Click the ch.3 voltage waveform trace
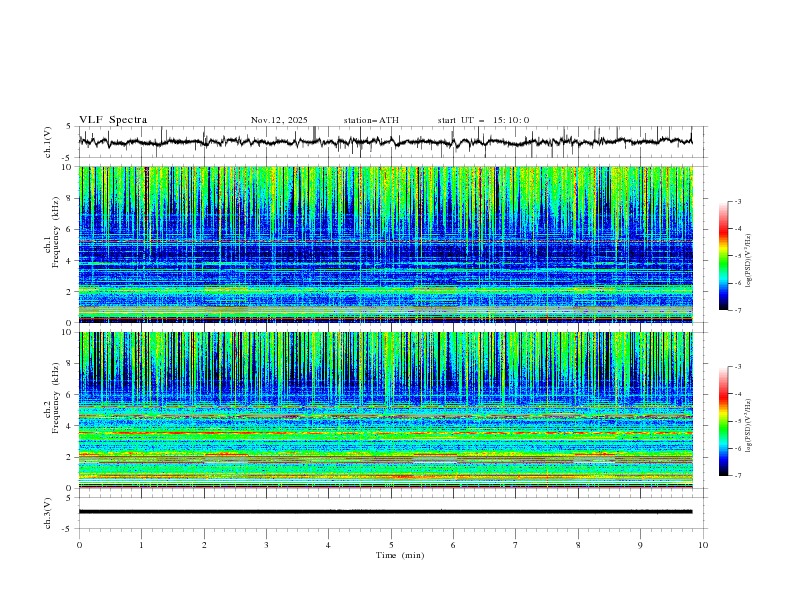The height and width of the screenshot is (612, 792). [385, 512]
